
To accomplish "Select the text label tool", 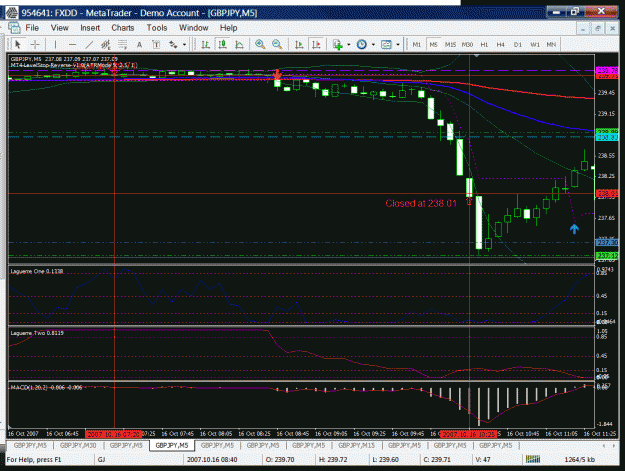I will (x=156, y=45).
